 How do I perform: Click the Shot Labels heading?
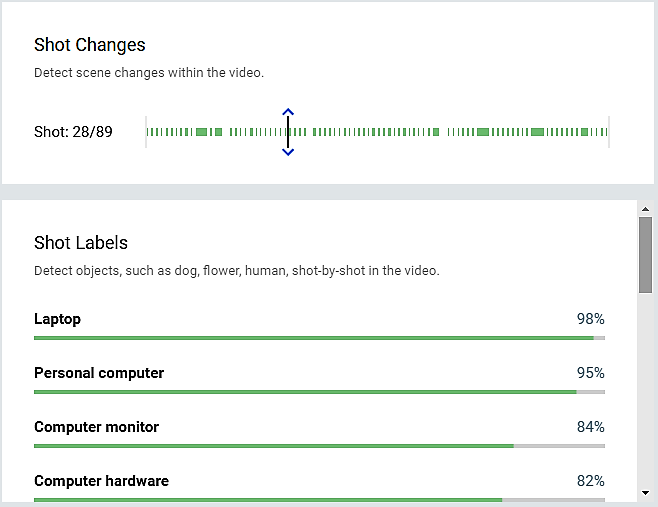click(81, 243)
